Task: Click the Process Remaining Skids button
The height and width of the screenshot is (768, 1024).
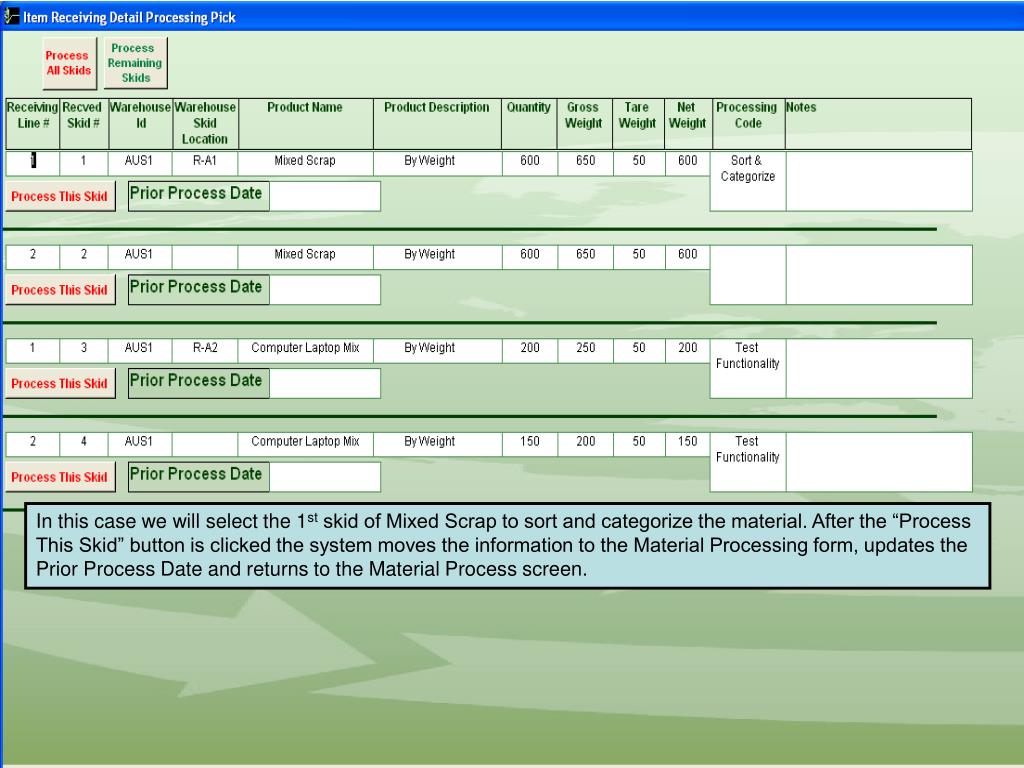Action: point(135,63)
